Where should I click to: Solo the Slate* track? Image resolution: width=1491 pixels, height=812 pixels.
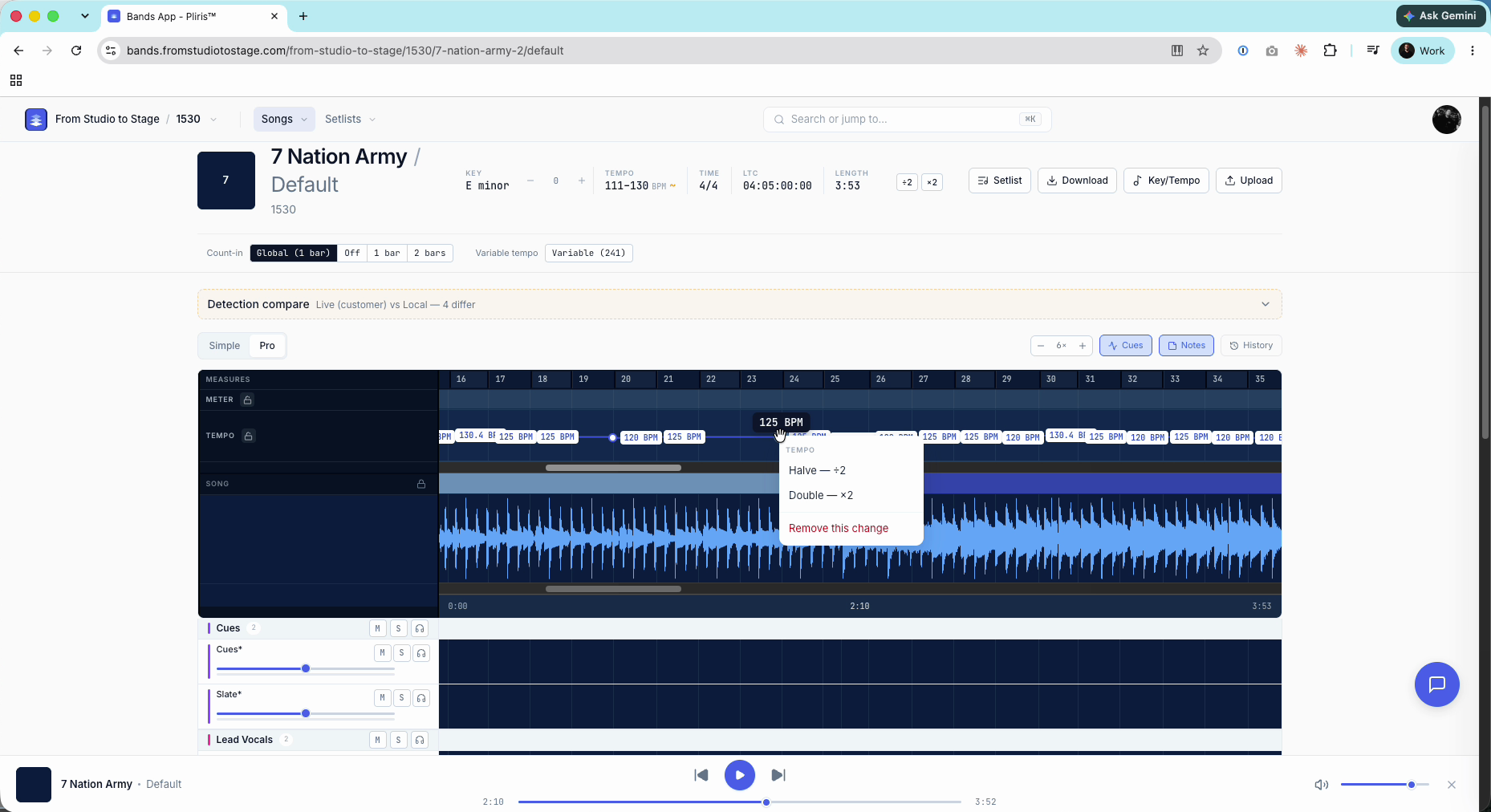click(x=402, y=698)
